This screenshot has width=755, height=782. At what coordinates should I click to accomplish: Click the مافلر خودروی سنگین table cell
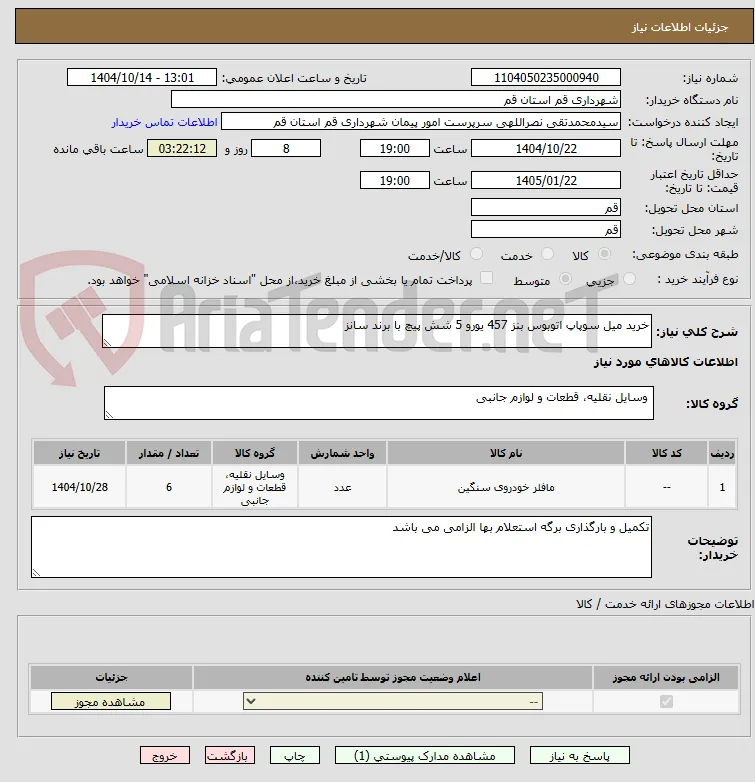[x=506, y=487]
